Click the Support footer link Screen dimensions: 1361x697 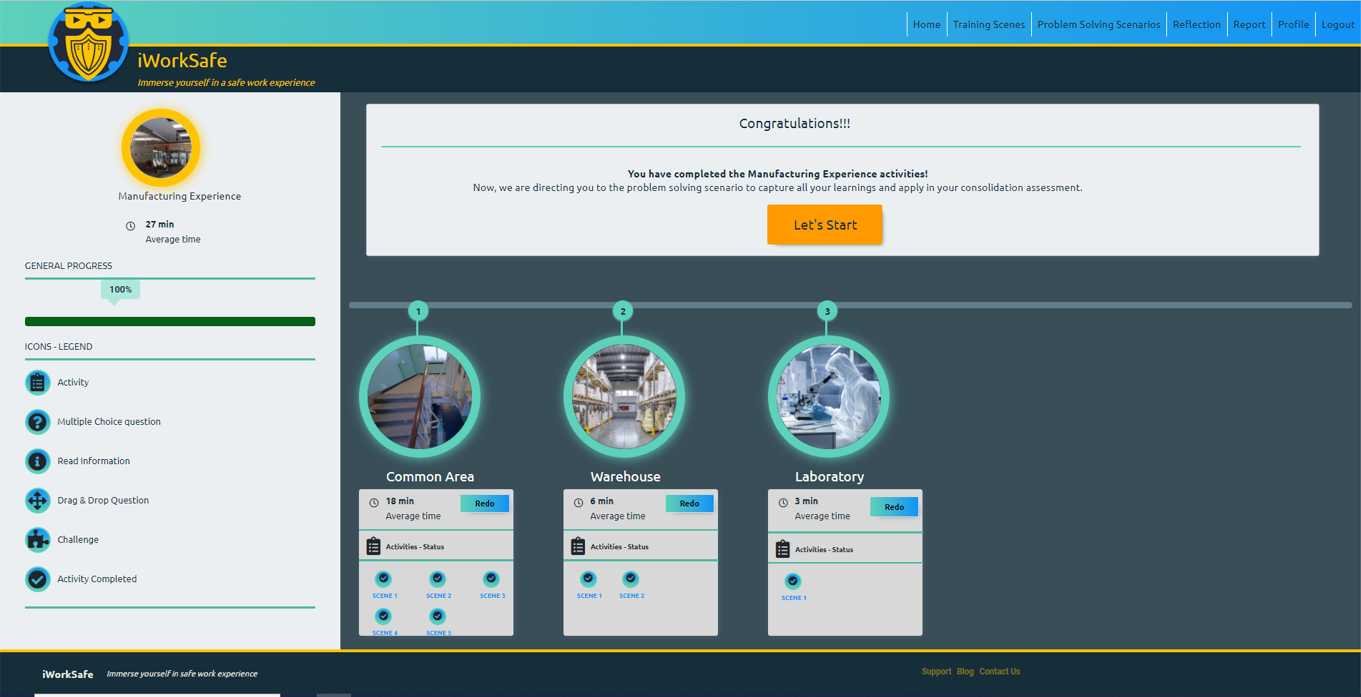tap(936, 672)
